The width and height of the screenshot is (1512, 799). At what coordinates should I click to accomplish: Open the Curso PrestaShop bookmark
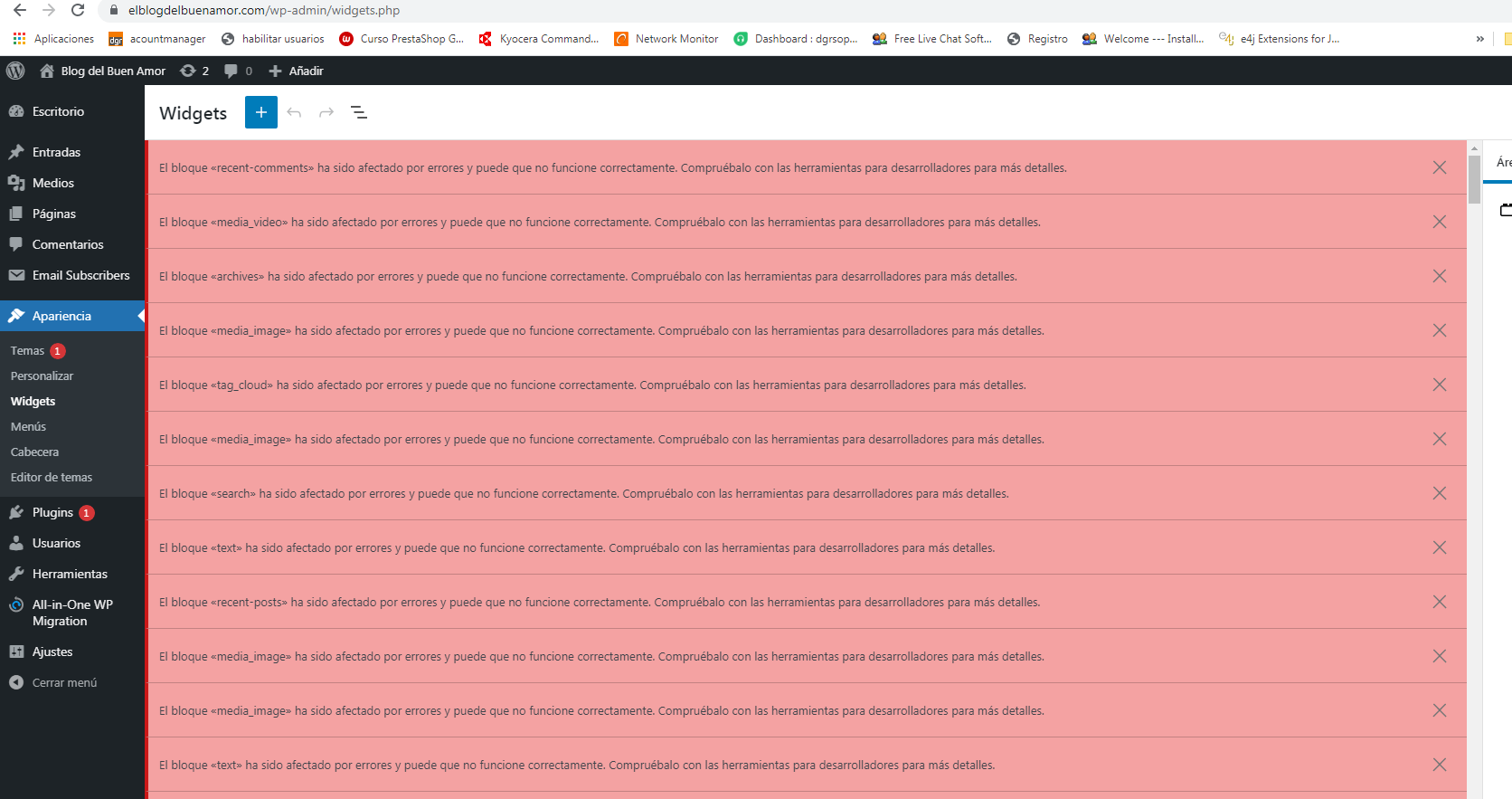pos(402,39)
